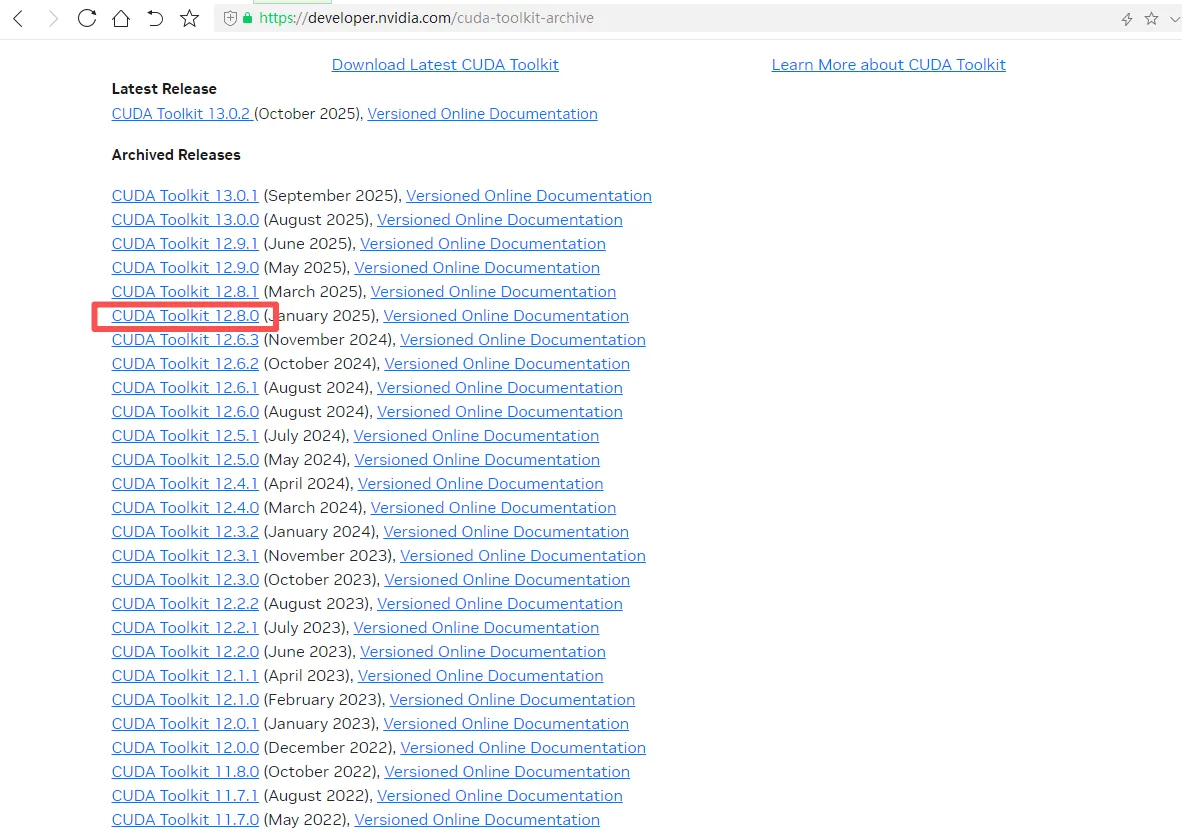The width and height of the screenshot is (1182, 831).
Task: Open CUDA Toolkit 12.6.3 link
Action: point(185,340)
